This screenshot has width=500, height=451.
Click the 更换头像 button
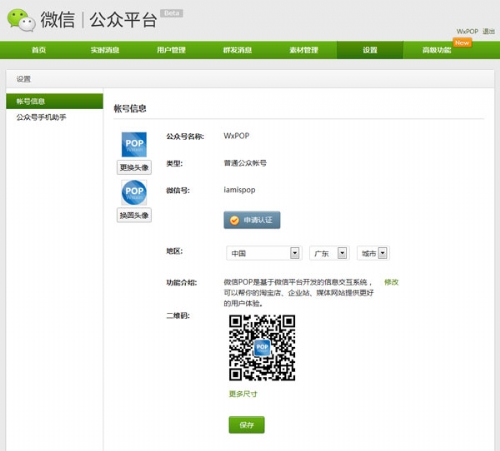tap(134, 167)
